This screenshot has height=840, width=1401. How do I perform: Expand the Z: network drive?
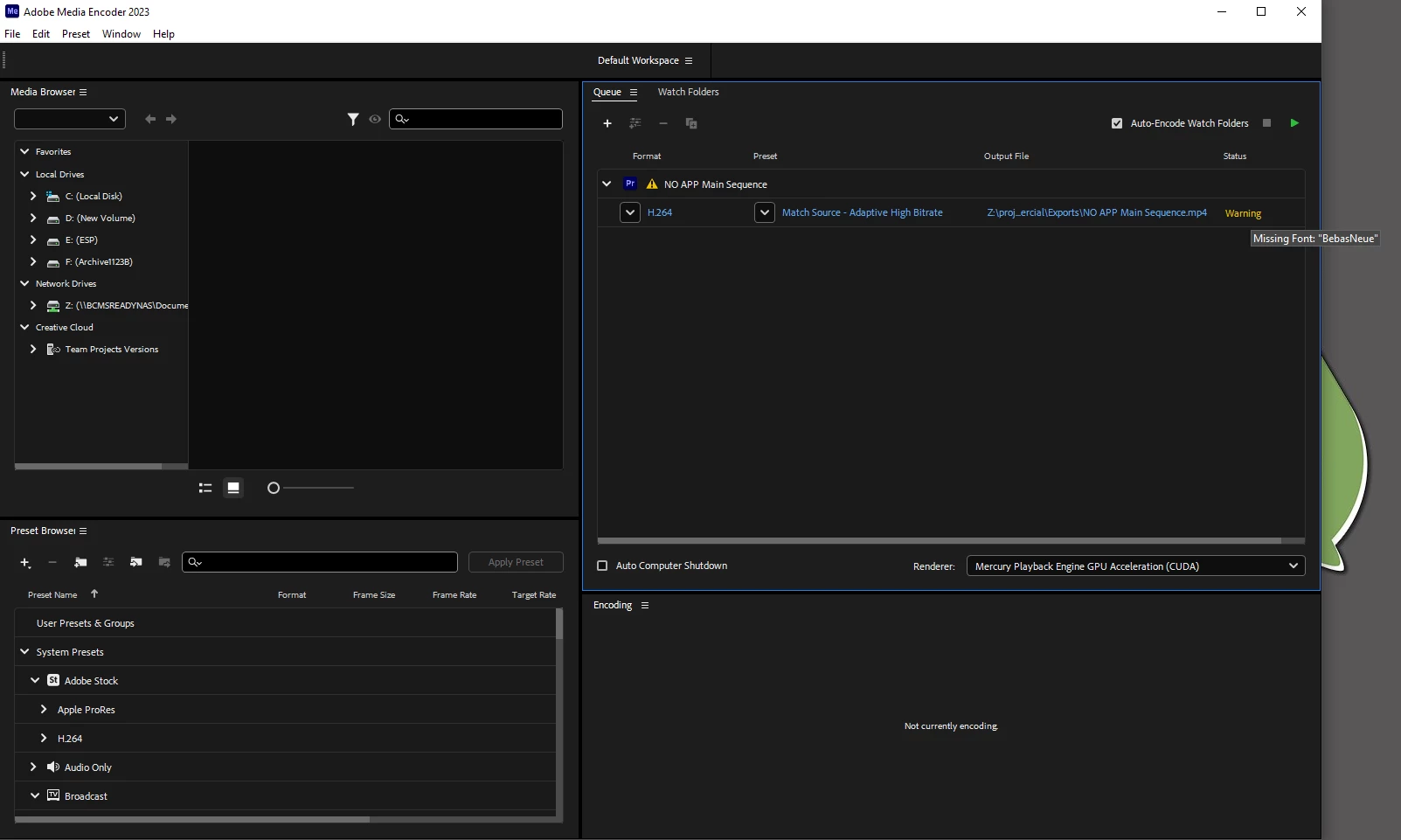[x=33, y=305]
